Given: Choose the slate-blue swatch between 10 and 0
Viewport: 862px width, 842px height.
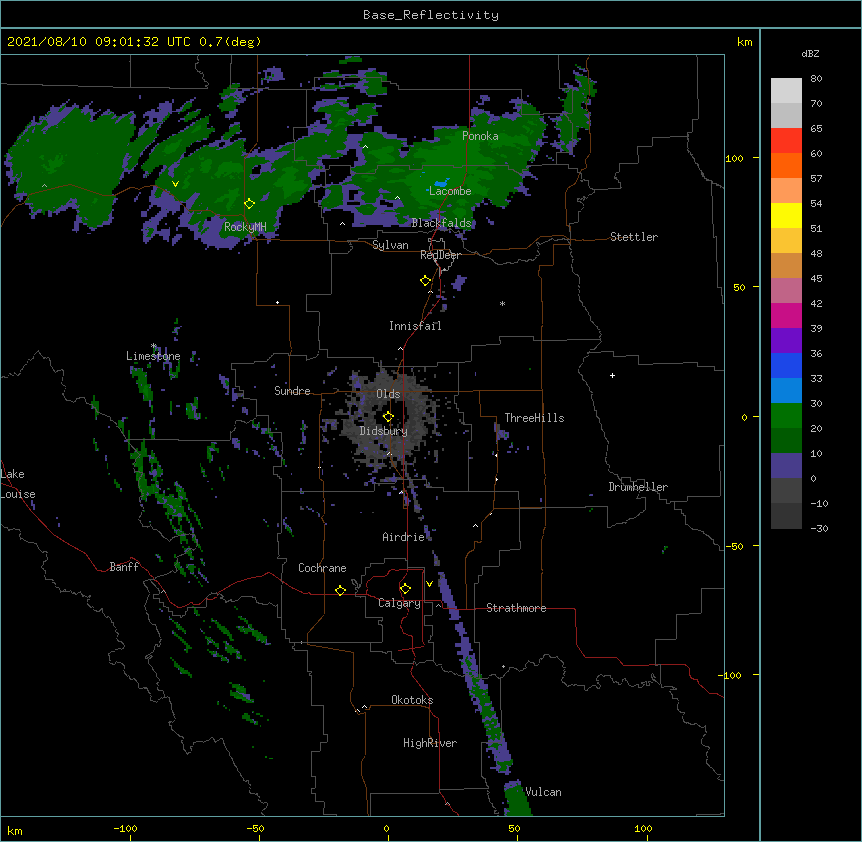Looking at the screenshot, I should coord(786,466).
